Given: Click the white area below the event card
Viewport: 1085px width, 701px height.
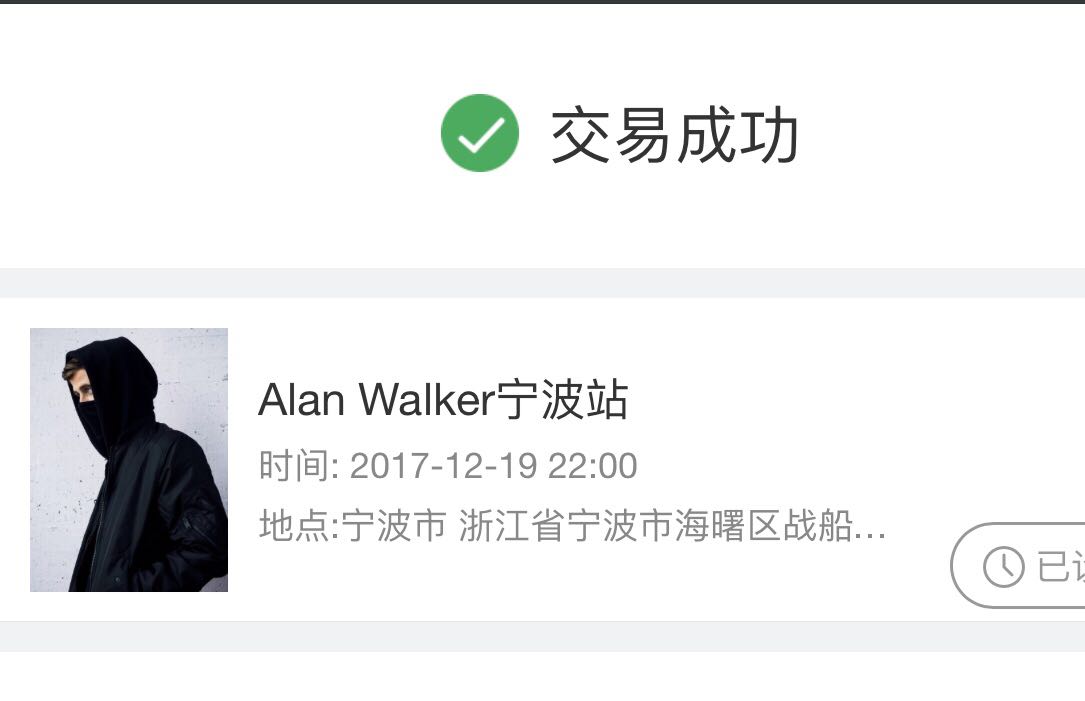Looking at the screenshot, I should tap(542, 676).
